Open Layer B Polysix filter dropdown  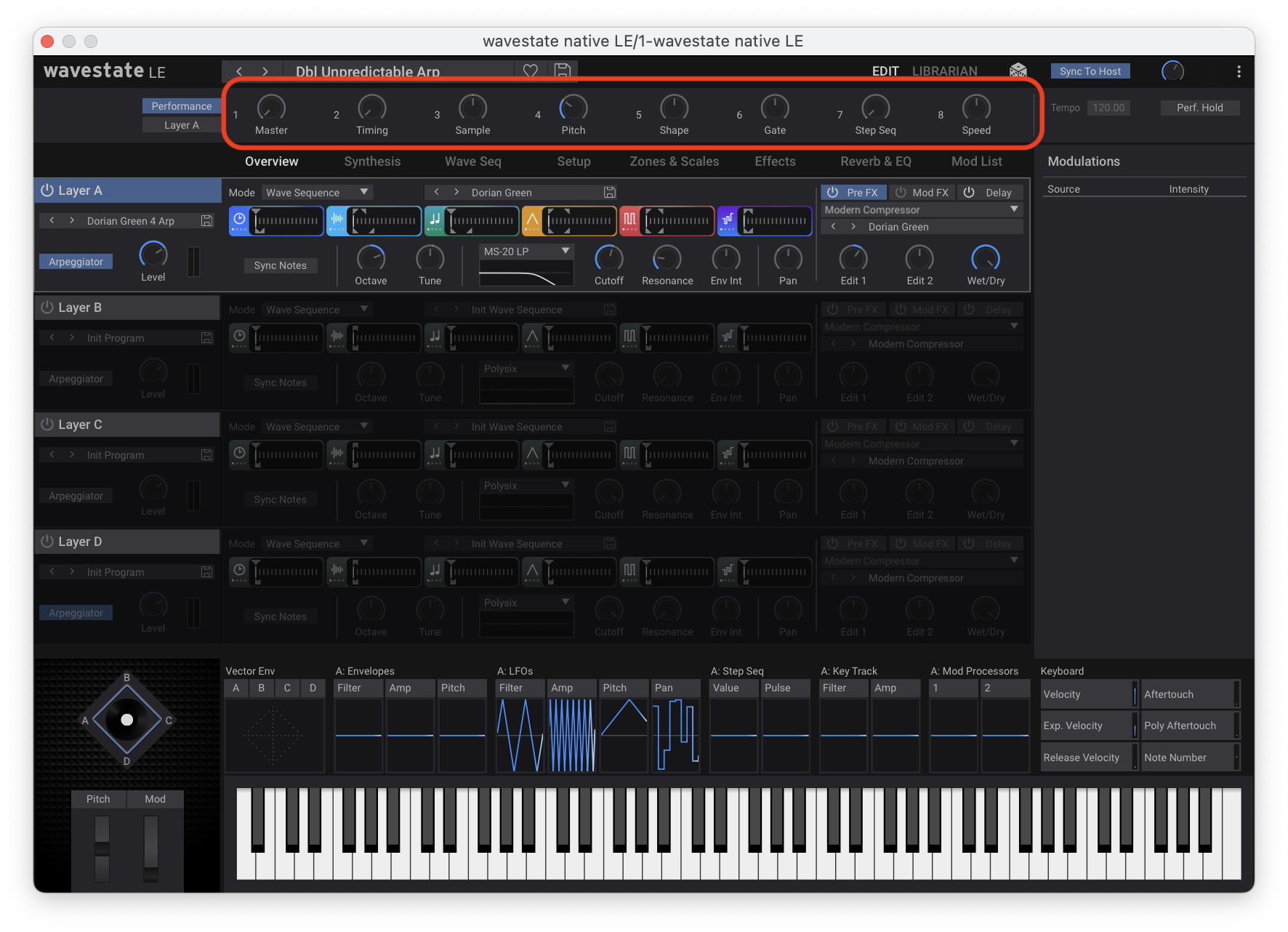[x=526, y=369]
